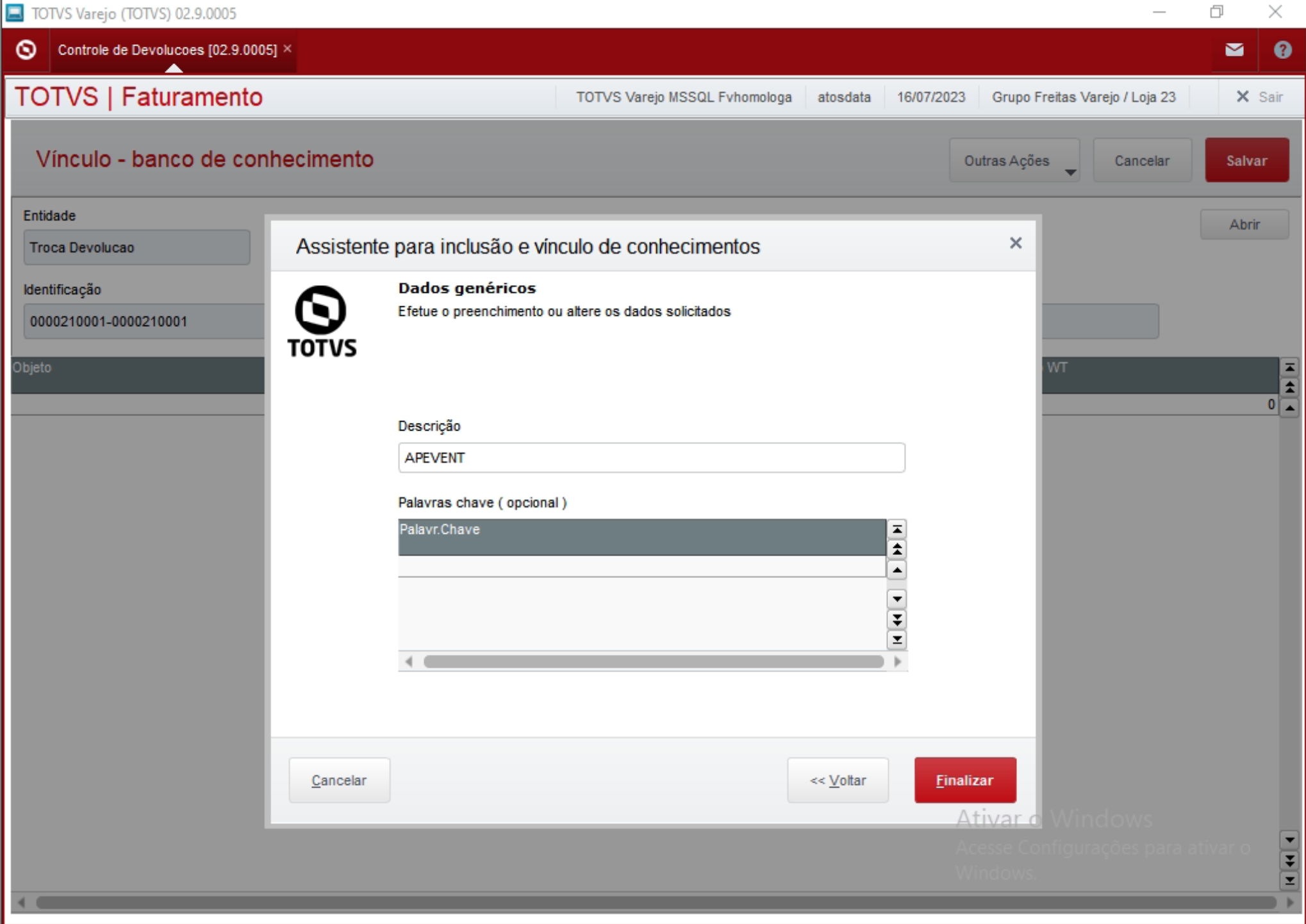Click the WT column header
This screenshot has width=1306, height=924.
[1160, 375]
